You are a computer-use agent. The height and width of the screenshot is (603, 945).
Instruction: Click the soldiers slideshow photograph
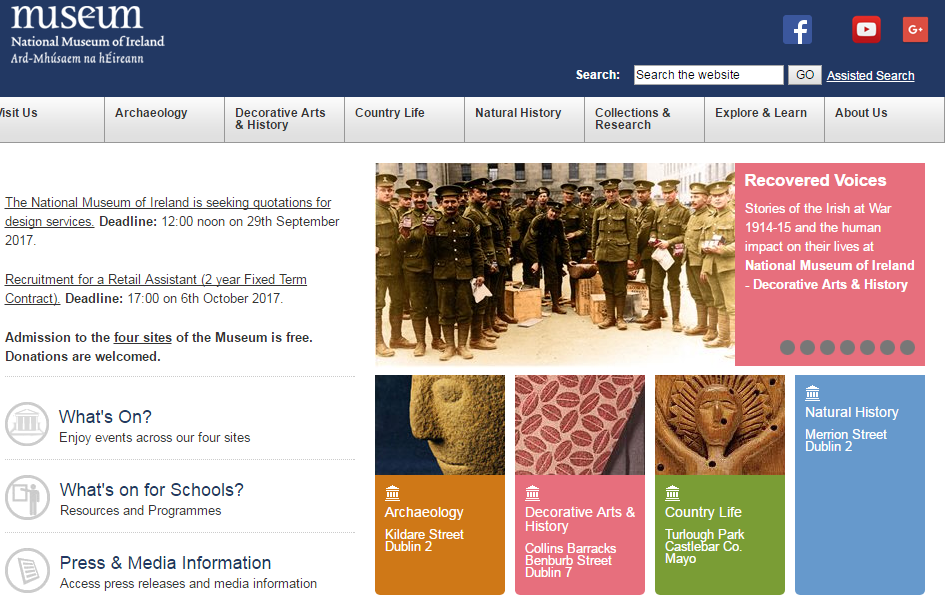[555, 264]
